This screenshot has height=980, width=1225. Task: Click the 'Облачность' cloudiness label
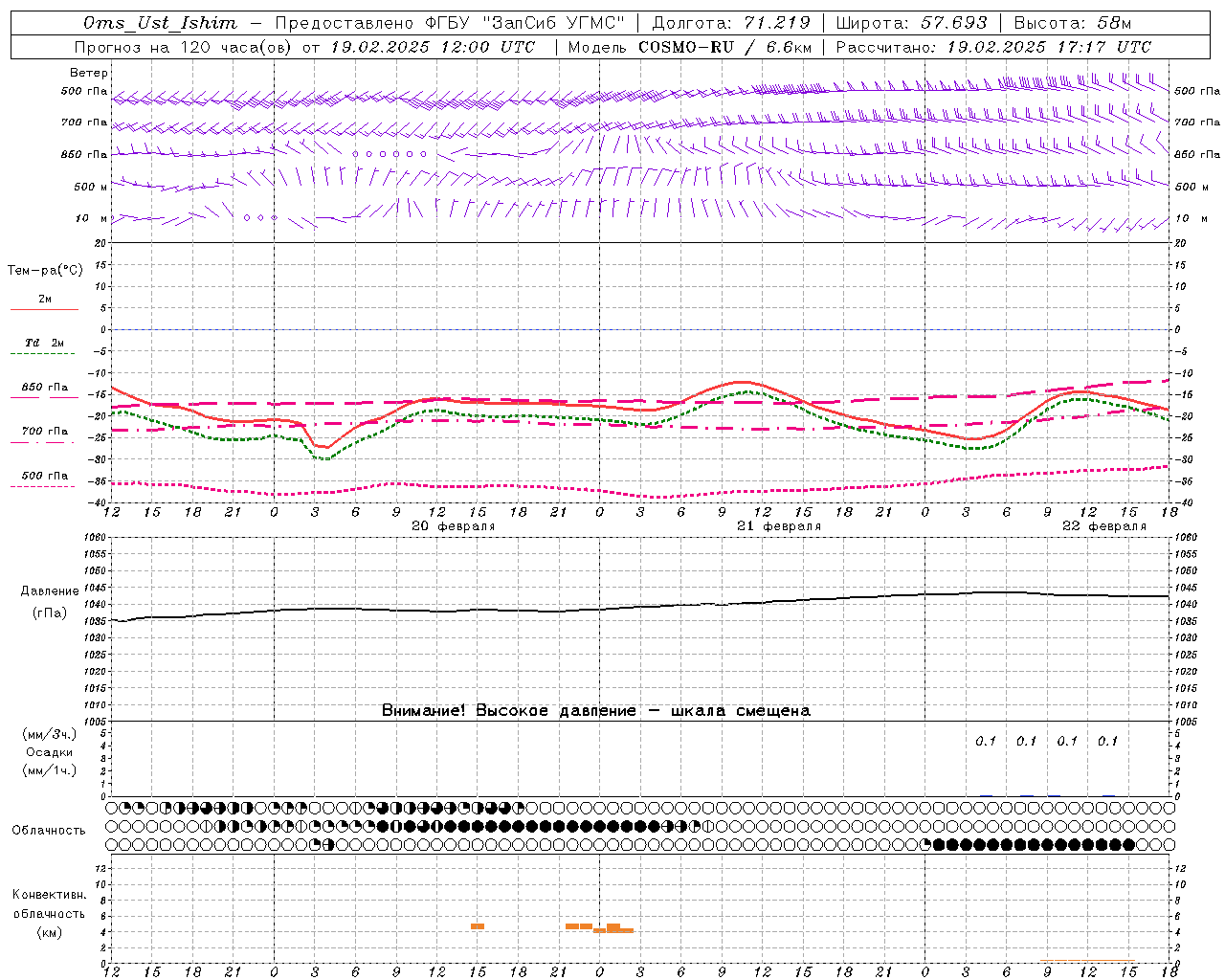[x=49, y=831]
